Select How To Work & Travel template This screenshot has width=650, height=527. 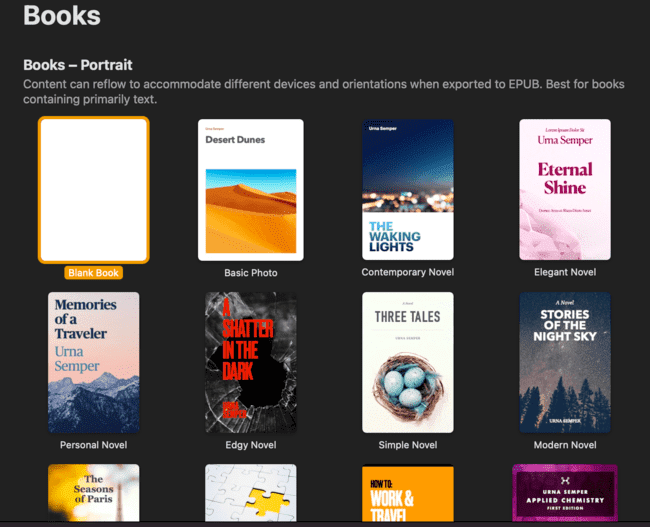[x=407, y=493]
